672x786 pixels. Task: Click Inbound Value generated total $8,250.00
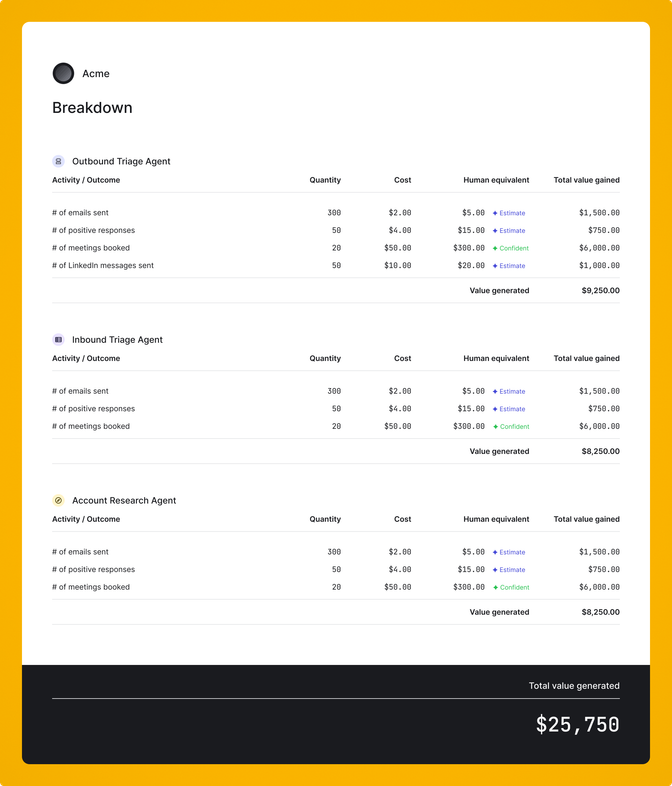600,451
